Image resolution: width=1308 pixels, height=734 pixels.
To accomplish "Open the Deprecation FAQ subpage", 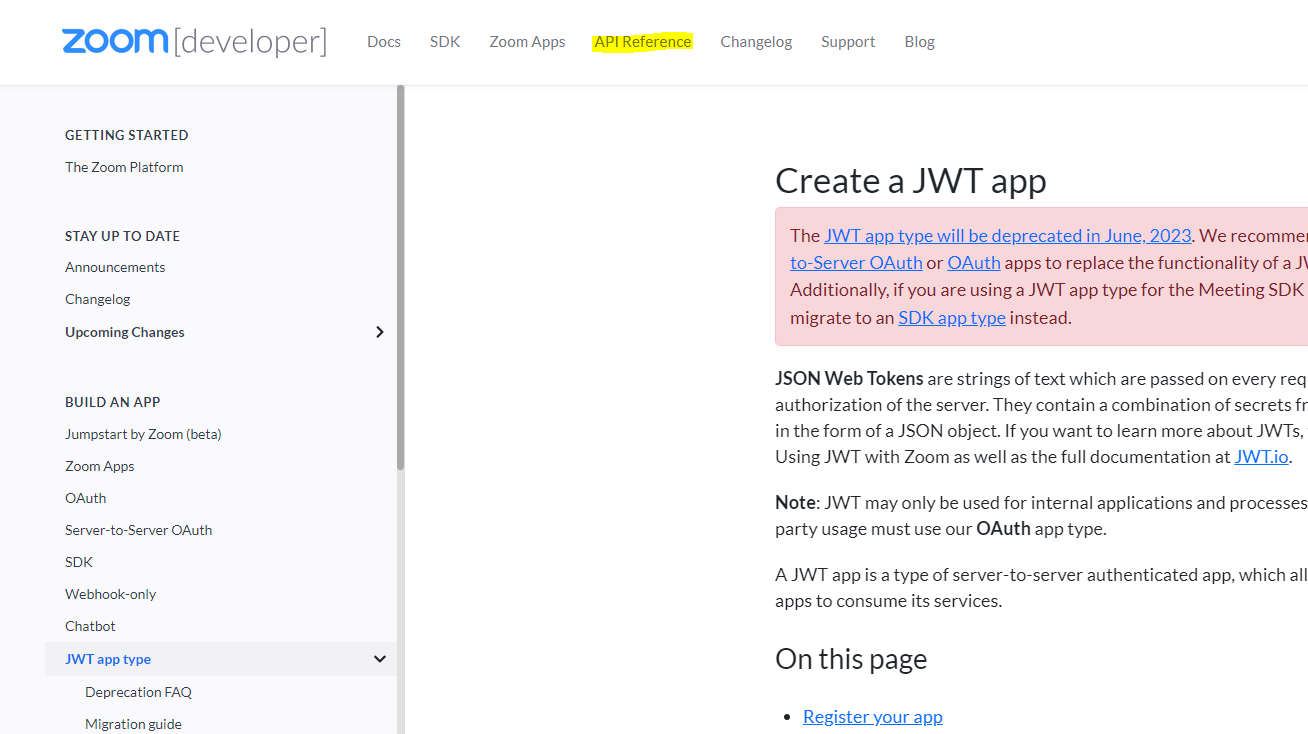I will click(138, 692).
